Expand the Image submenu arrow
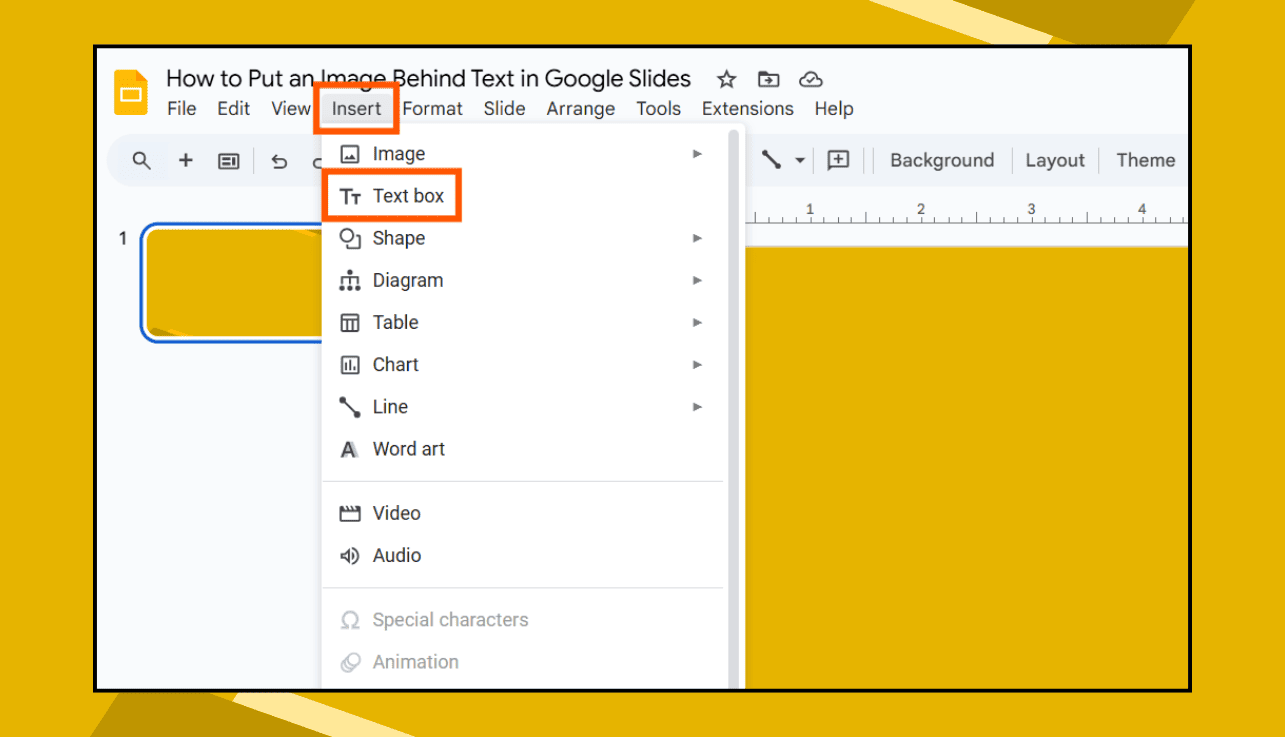 697,154
